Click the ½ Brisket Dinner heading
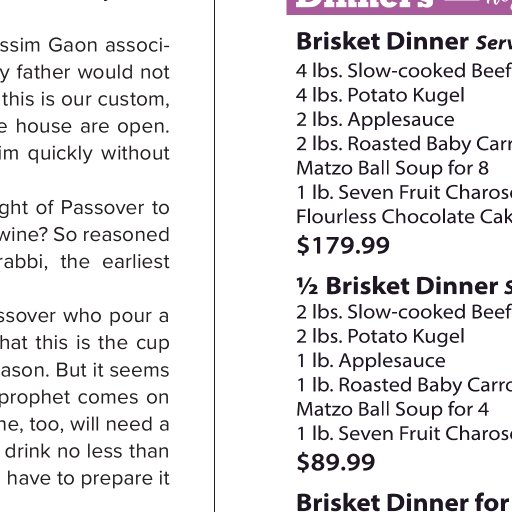This screenshot has height=512, width=512. point(397,286)
